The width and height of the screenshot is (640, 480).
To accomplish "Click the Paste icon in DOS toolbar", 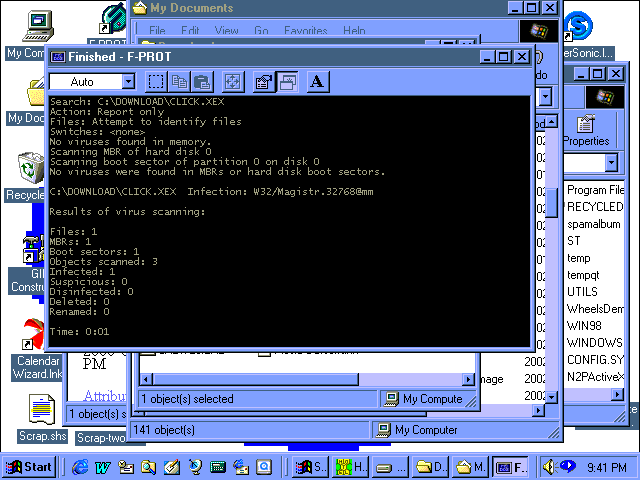I will (x=201, y=82).
